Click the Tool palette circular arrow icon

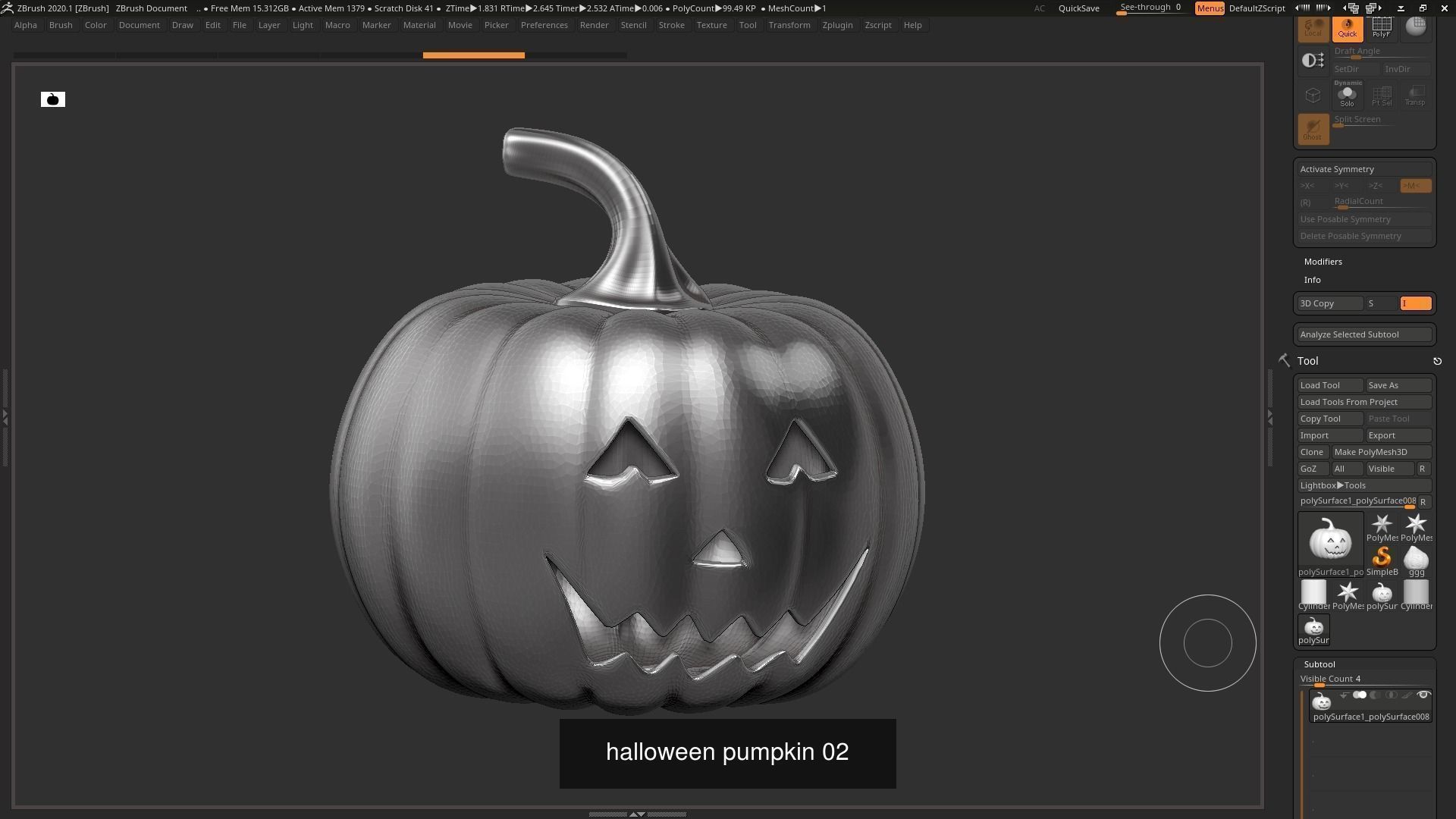tap(1437, 361)
